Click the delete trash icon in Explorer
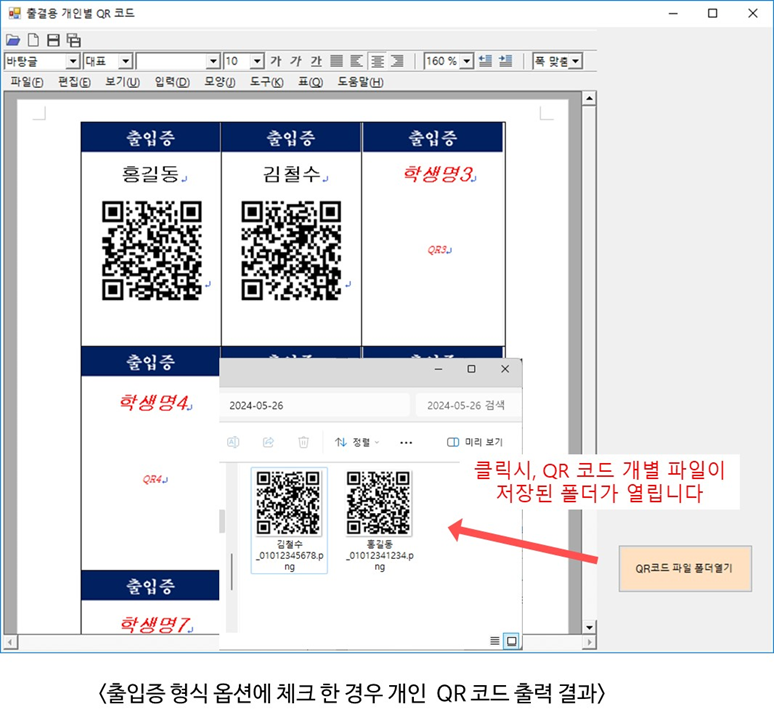Image resolution: width=774 pixels, height=720 pixels. 304,442
